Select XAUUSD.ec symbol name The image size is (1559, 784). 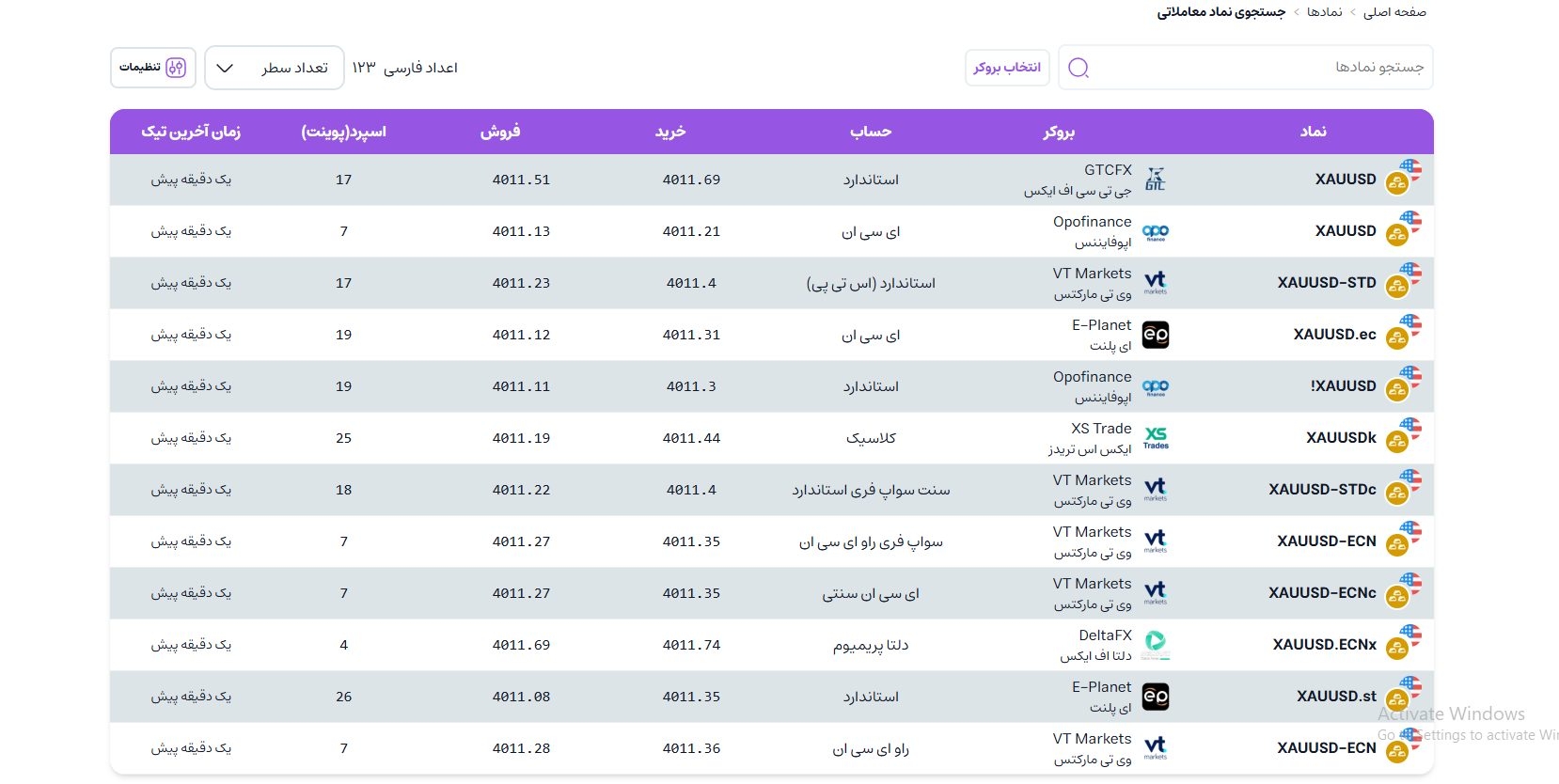coord(1334,335)
